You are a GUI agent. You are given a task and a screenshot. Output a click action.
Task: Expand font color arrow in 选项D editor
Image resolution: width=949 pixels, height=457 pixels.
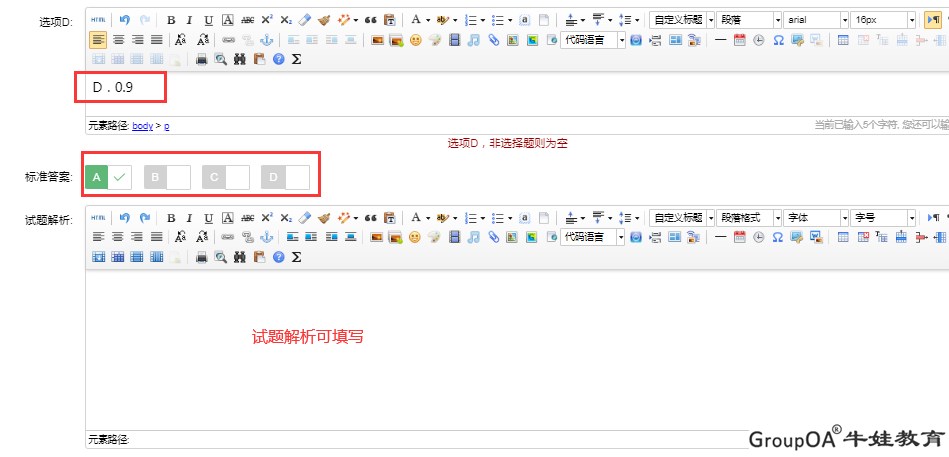(428, 21)
